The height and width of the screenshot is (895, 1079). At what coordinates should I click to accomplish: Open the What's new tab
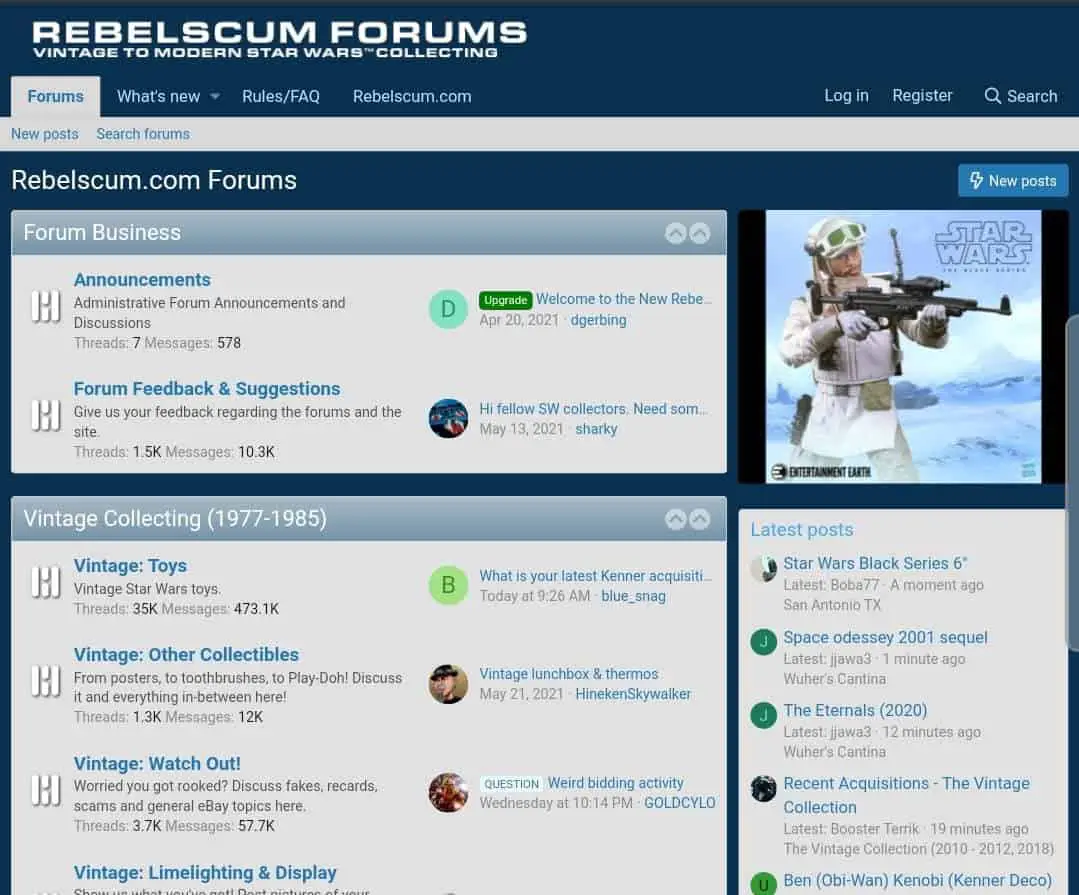click(158, 96)
